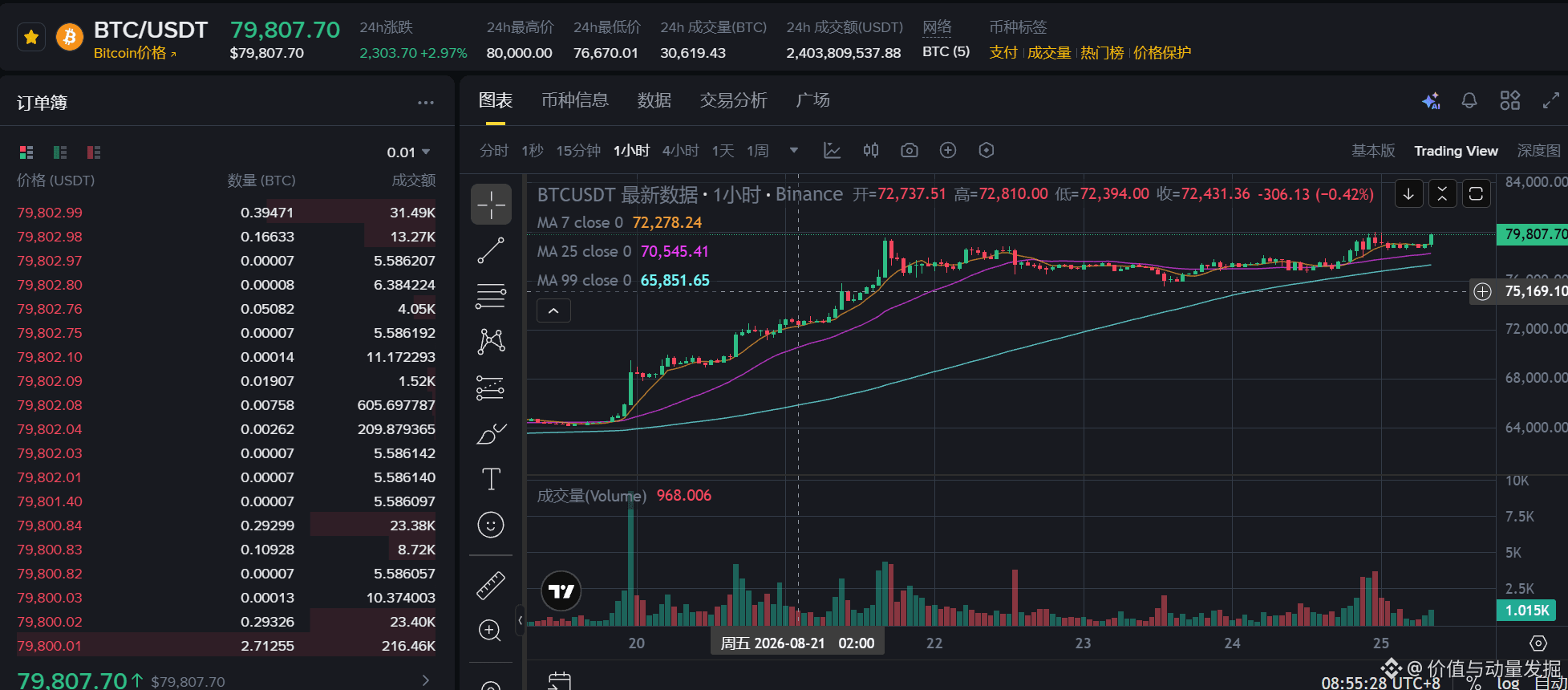Viewport: 1568px width, 690px height.
Task: Switch to 基本版 chart mode
Action: 1373,151
